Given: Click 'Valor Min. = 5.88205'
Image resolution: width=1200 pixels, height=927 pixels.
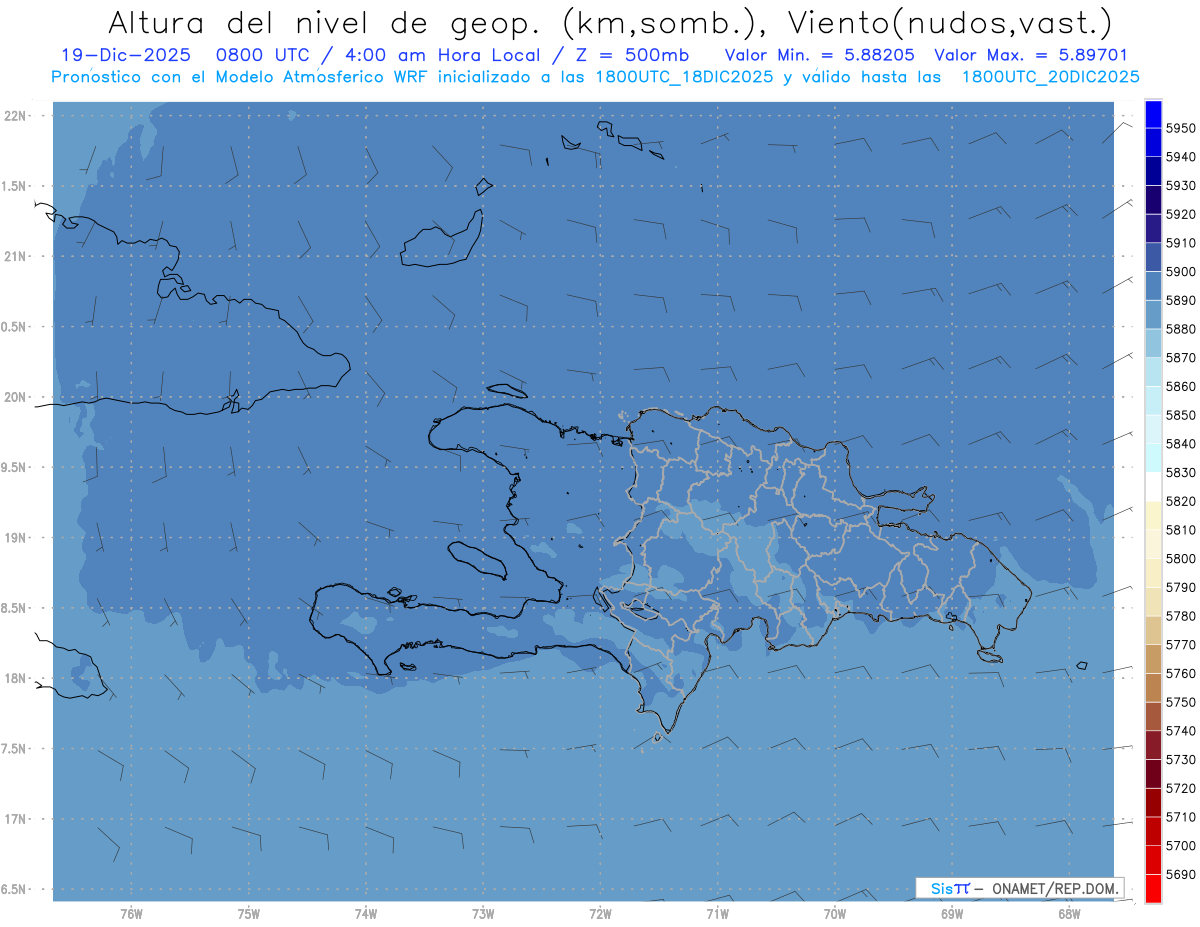Looking at the screenshot, I should (820, 55).
